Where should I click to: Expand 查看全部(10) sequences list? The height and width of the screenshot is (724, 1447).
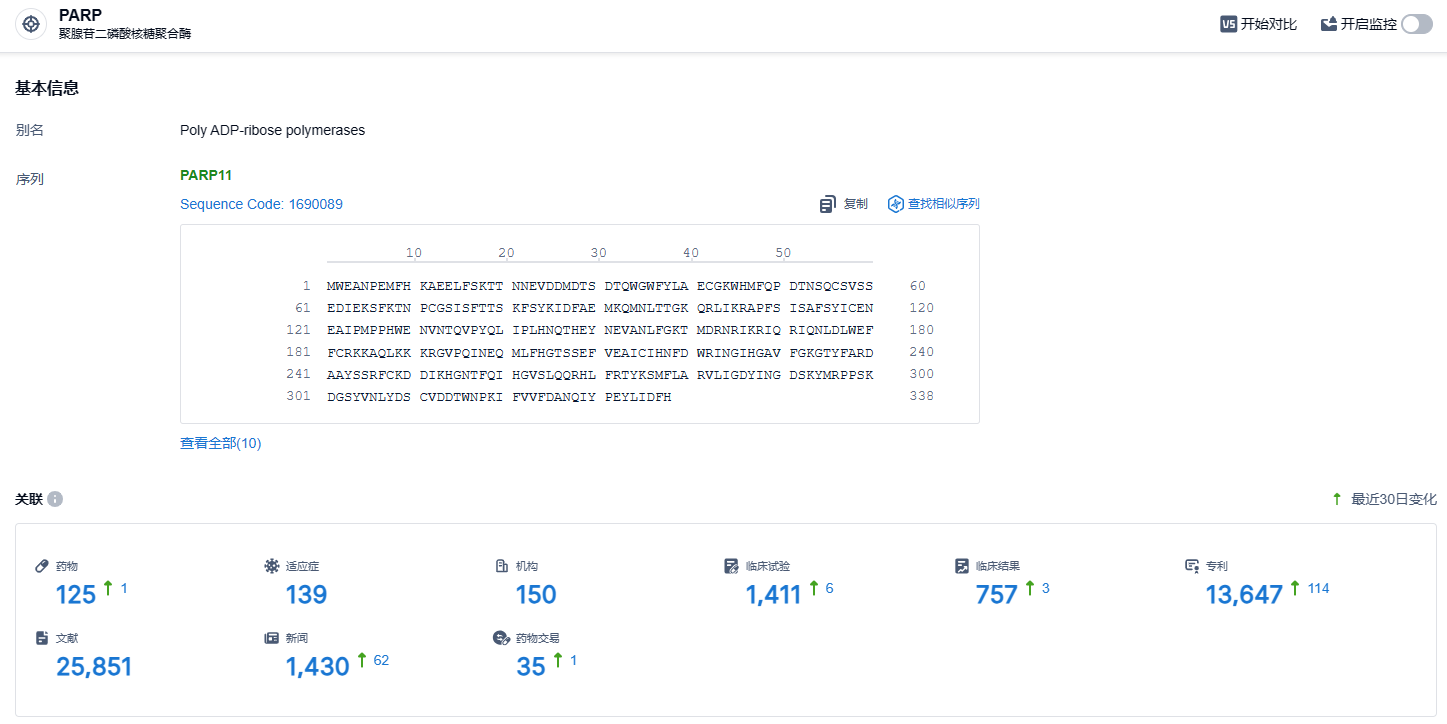[x=220, y=443]
